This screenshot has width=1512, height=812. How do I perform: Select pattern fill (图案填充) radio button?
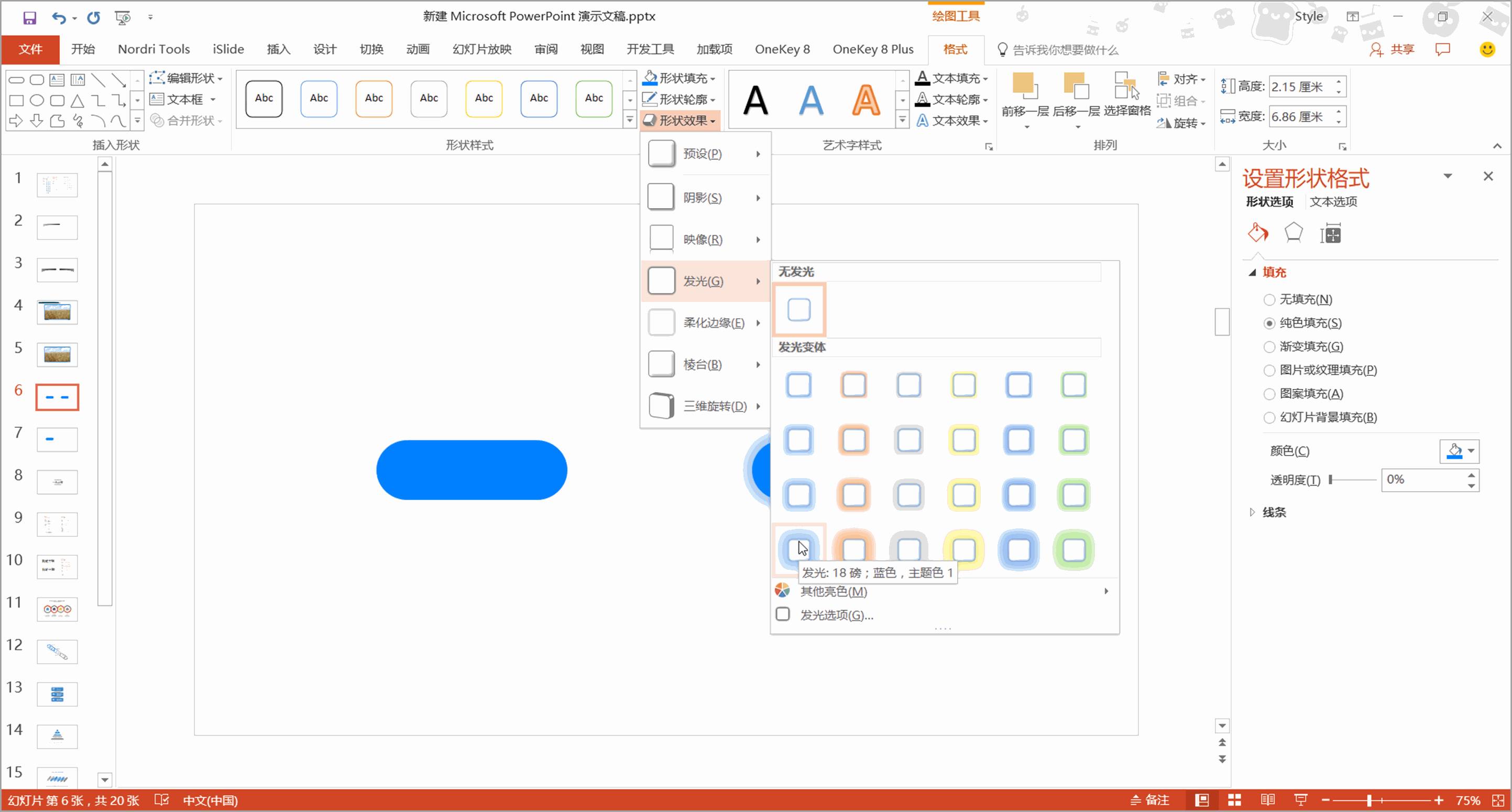pos(1269,394)
